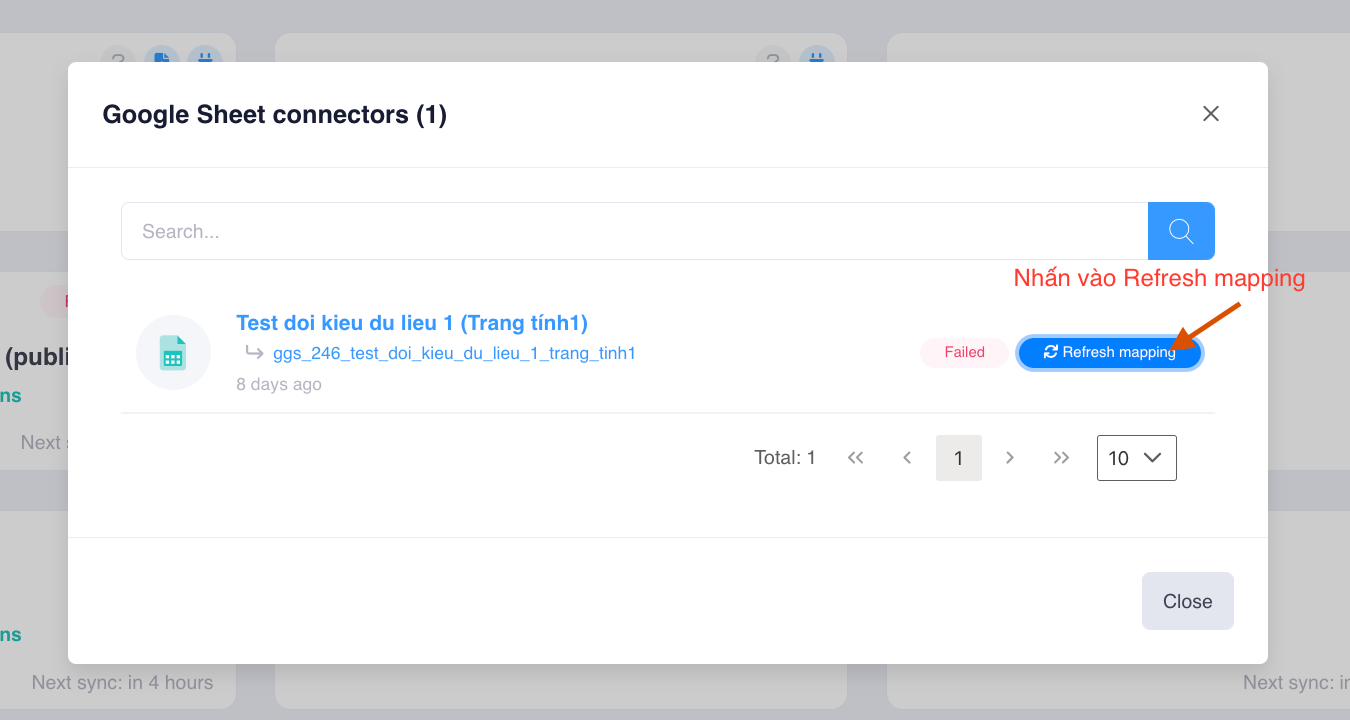Go to next page with single-right arrow
Viewport: 1350px width, 720px height.
coord(1010,458)
